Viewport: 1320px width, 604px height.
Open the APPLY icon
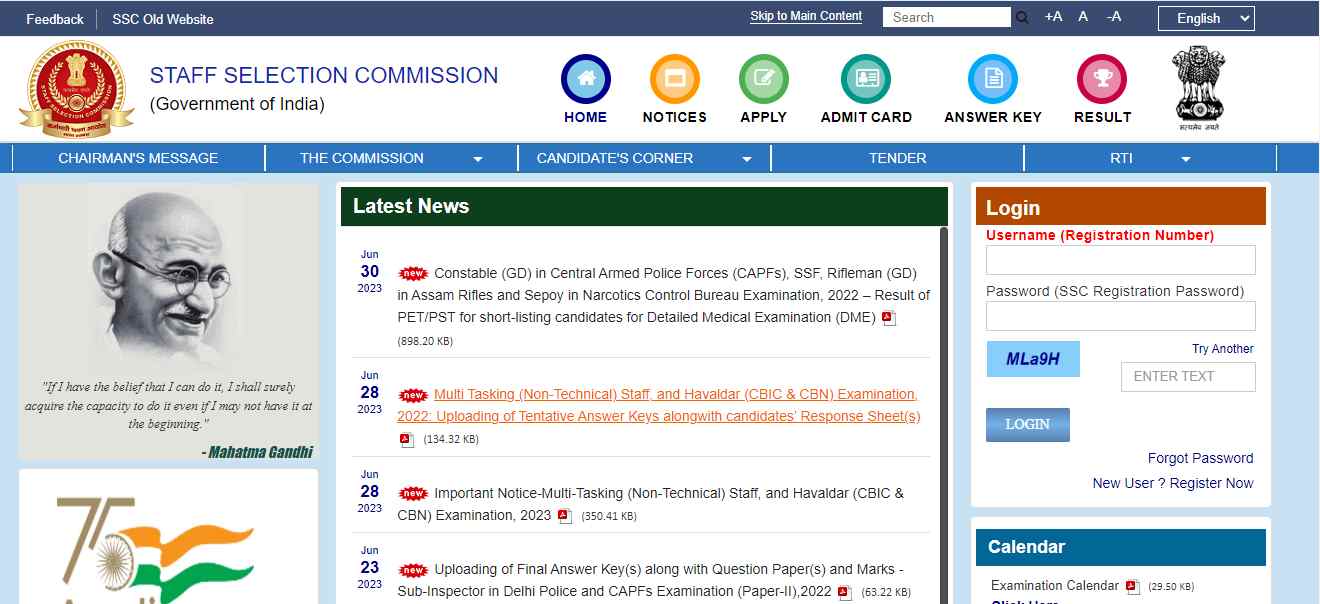(x=763, y=79)
